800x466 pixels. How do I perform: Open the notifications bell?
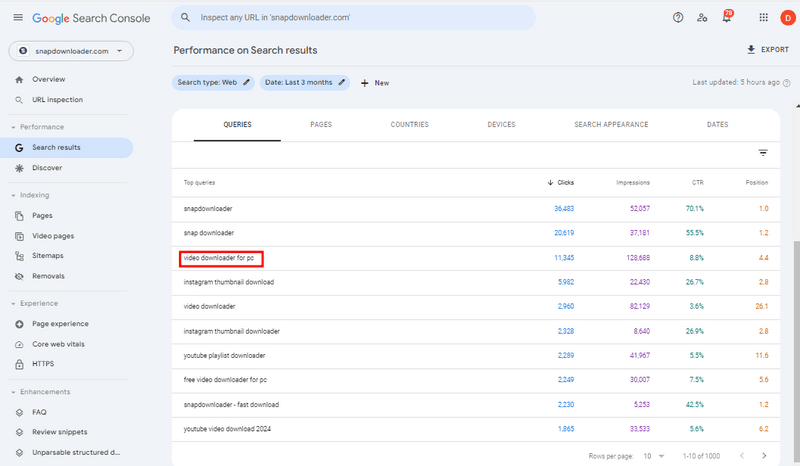[x=727, y=17]
